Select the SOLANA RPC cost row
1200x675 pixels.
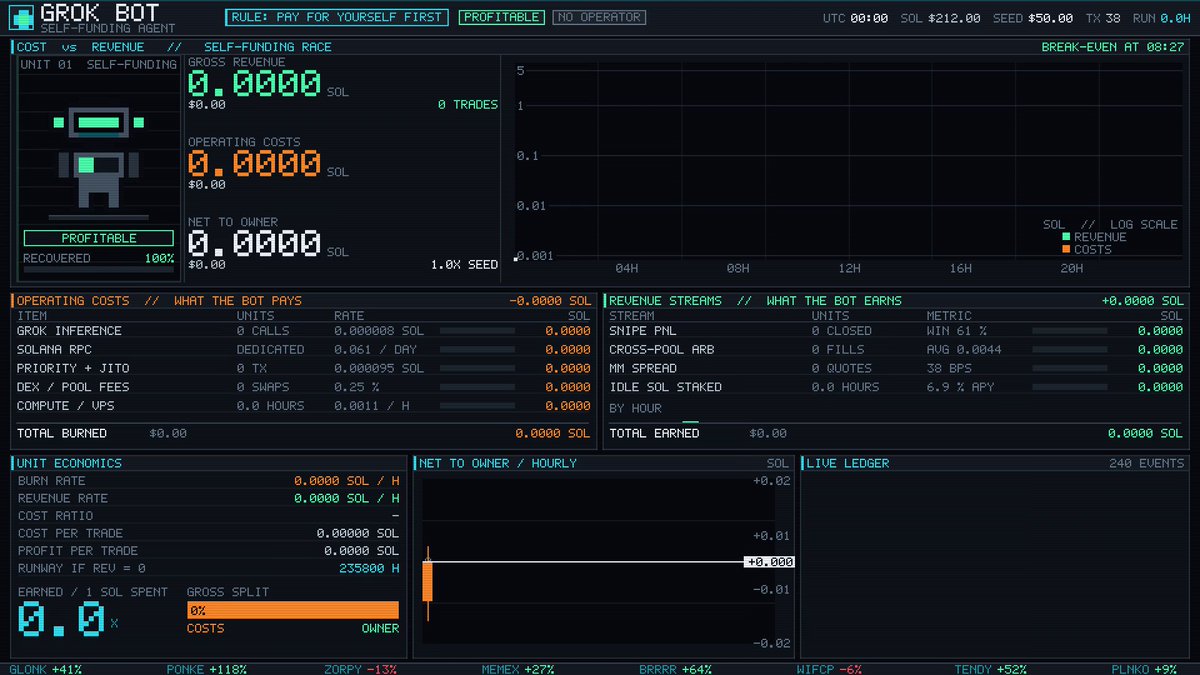(303, 349)
